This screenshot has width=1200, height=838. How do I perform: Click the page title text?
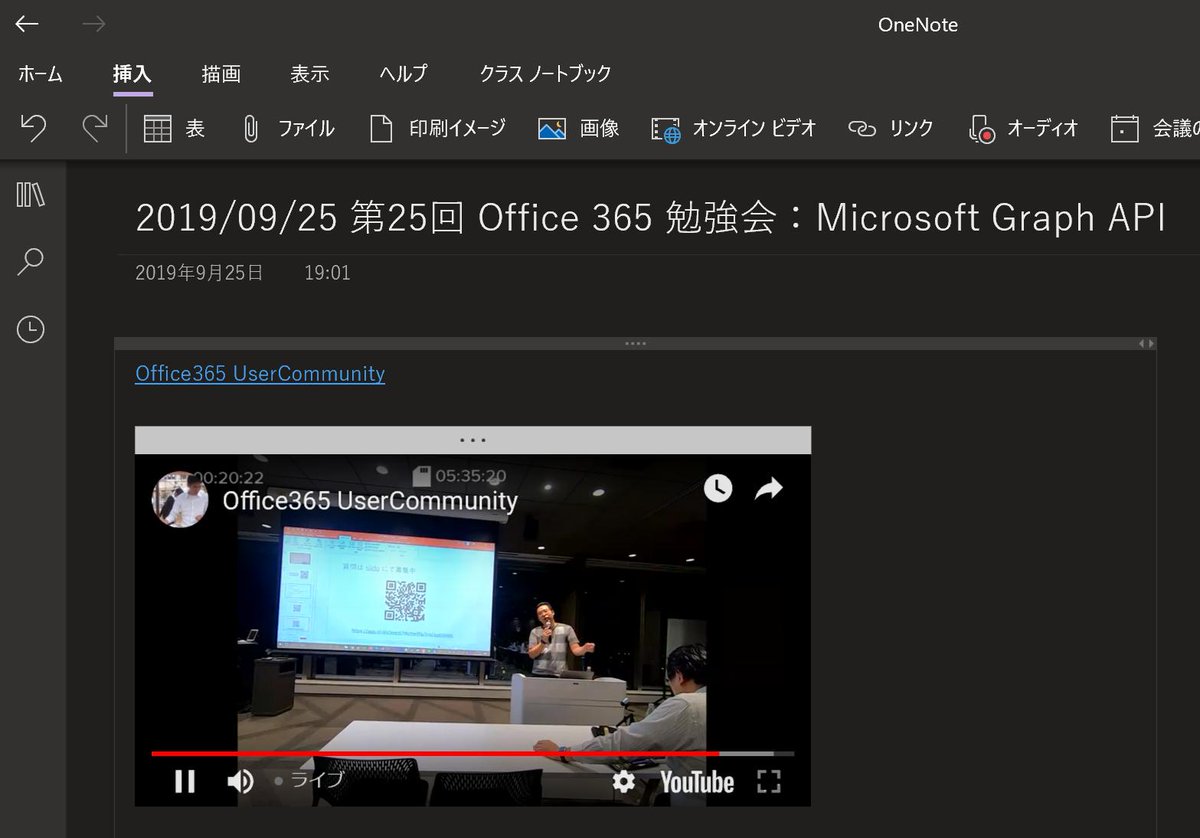point(650,219)
